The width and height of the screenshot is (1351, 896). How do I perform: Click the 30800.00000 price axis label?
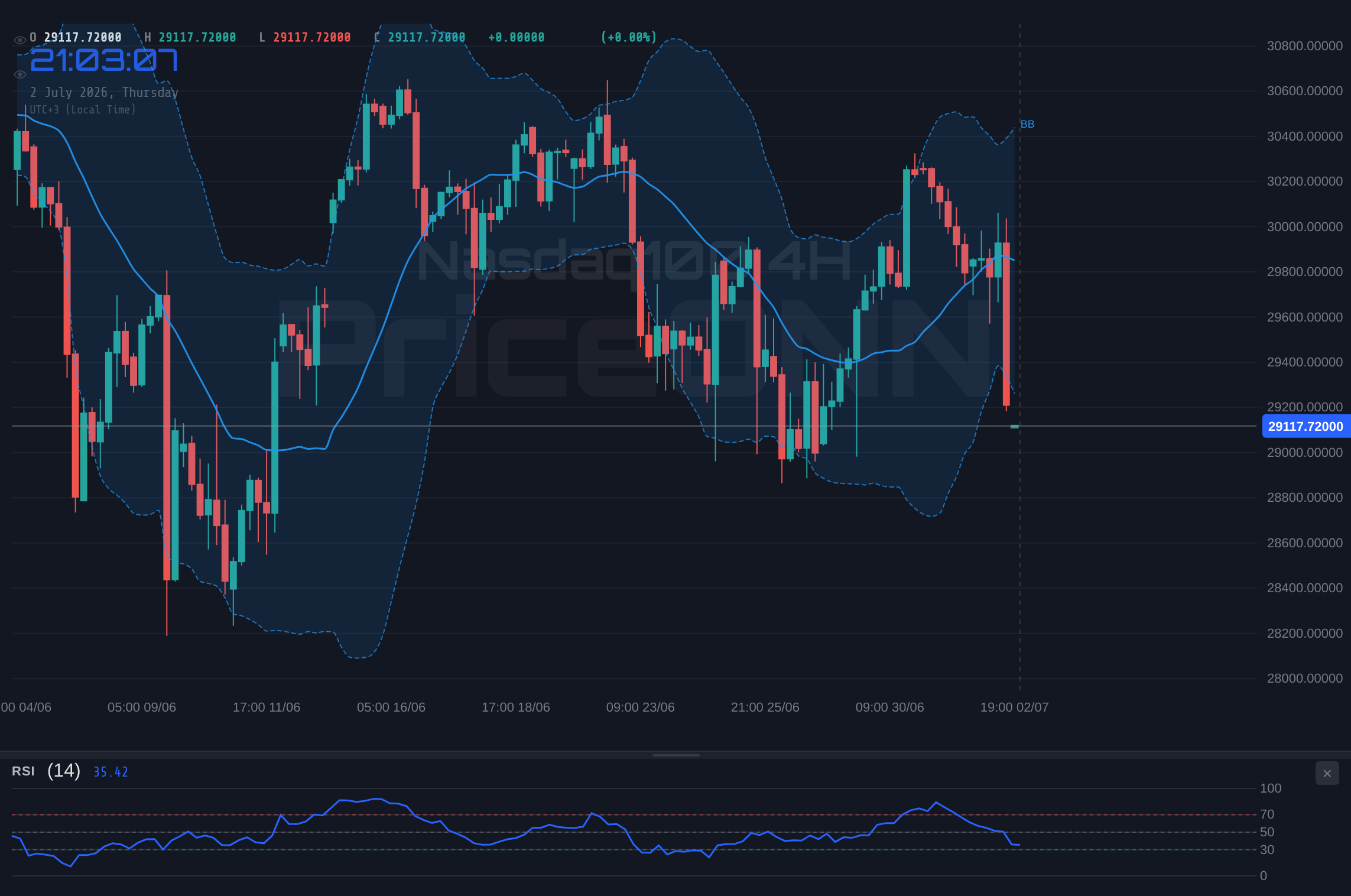(1304, 46)
